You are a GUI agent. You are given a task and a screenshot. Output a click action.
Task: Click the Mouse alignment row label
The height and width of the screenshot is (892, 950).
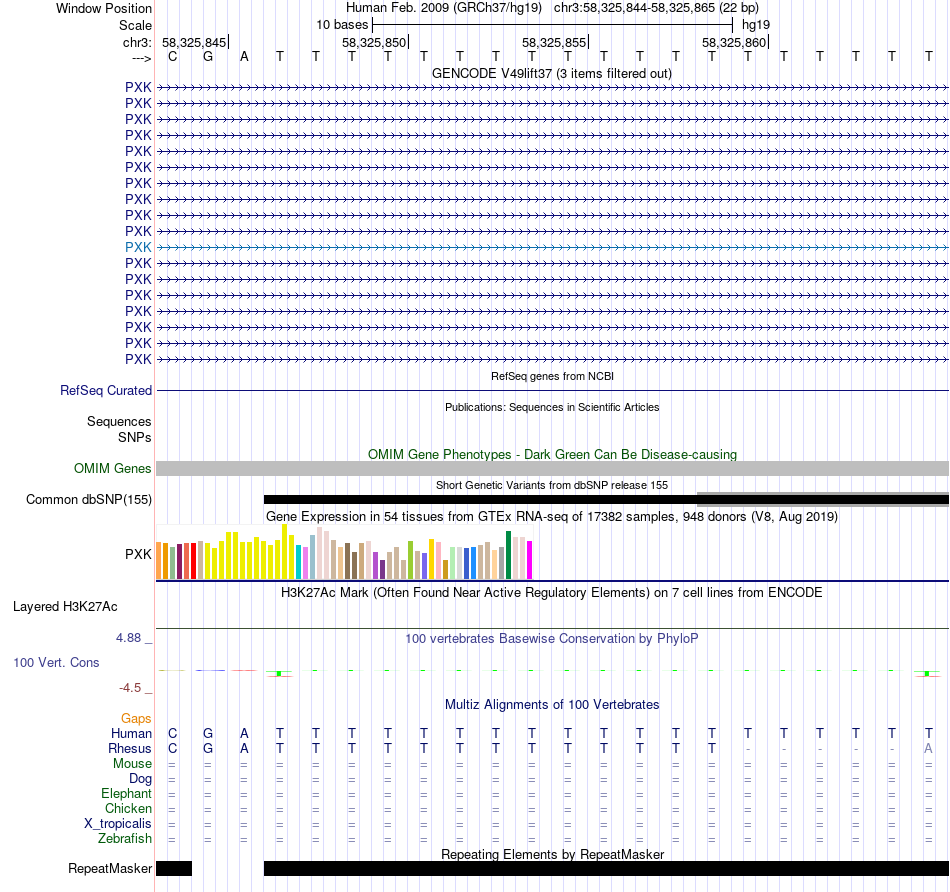(132, 764)
